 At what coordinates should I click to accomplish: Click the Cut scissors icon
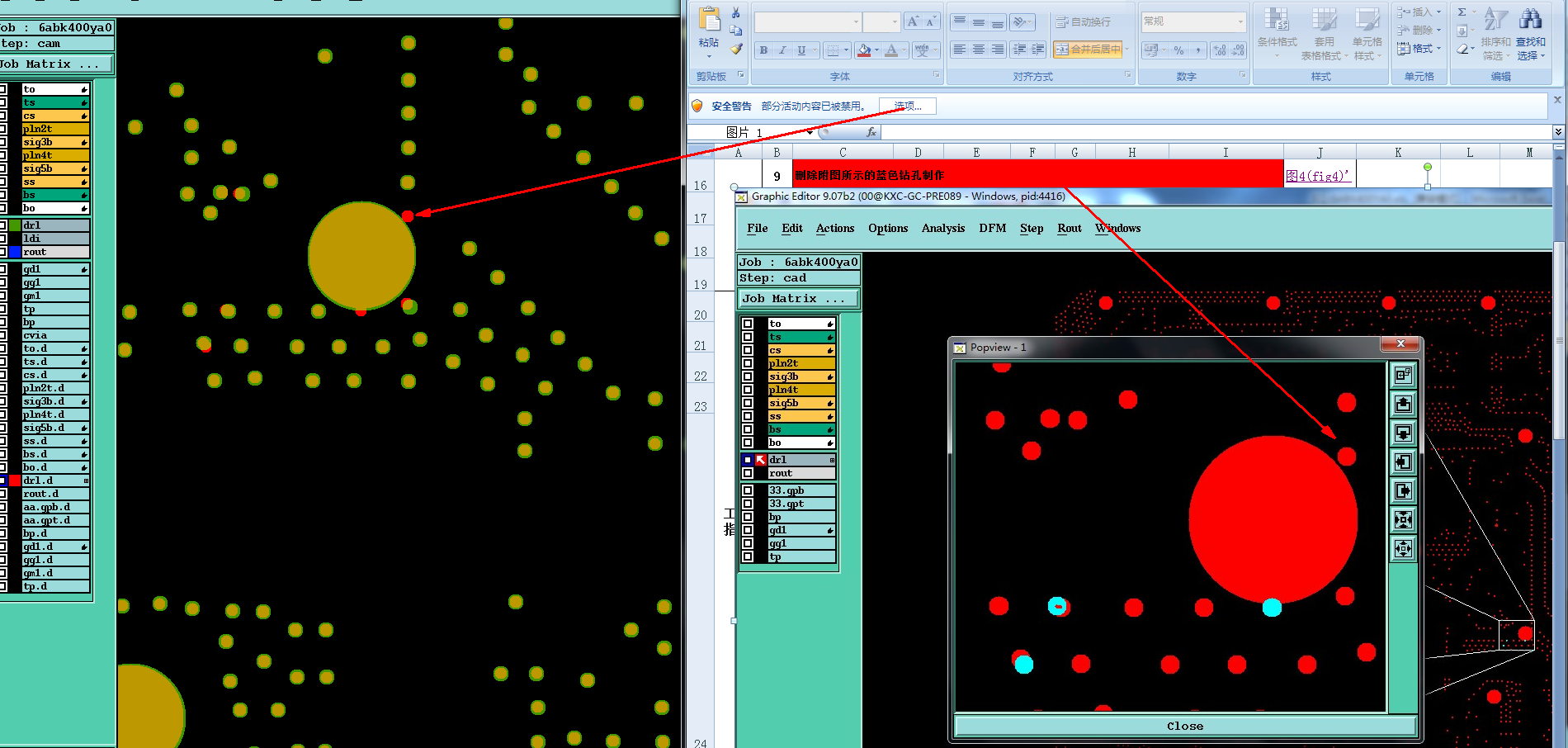tap(735, 12)
